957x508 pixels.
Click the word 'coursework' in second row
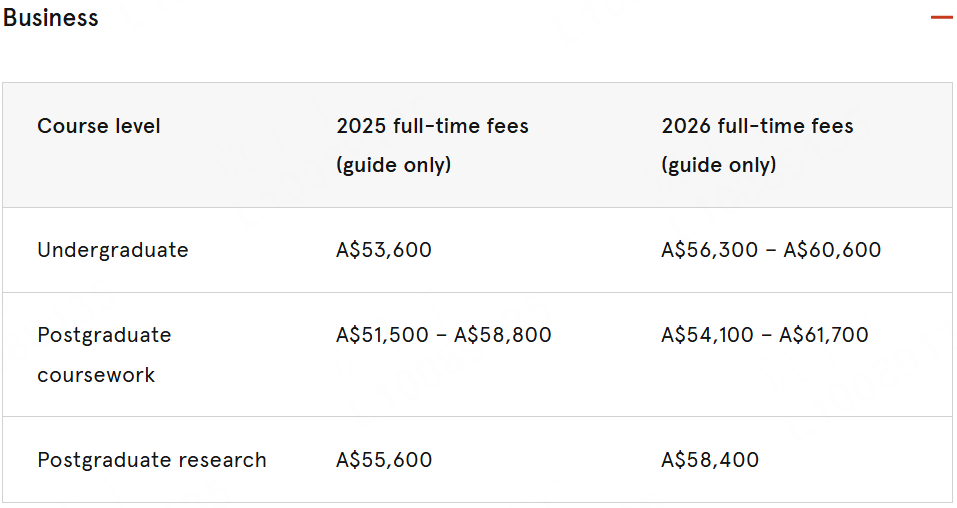(96, 375)
